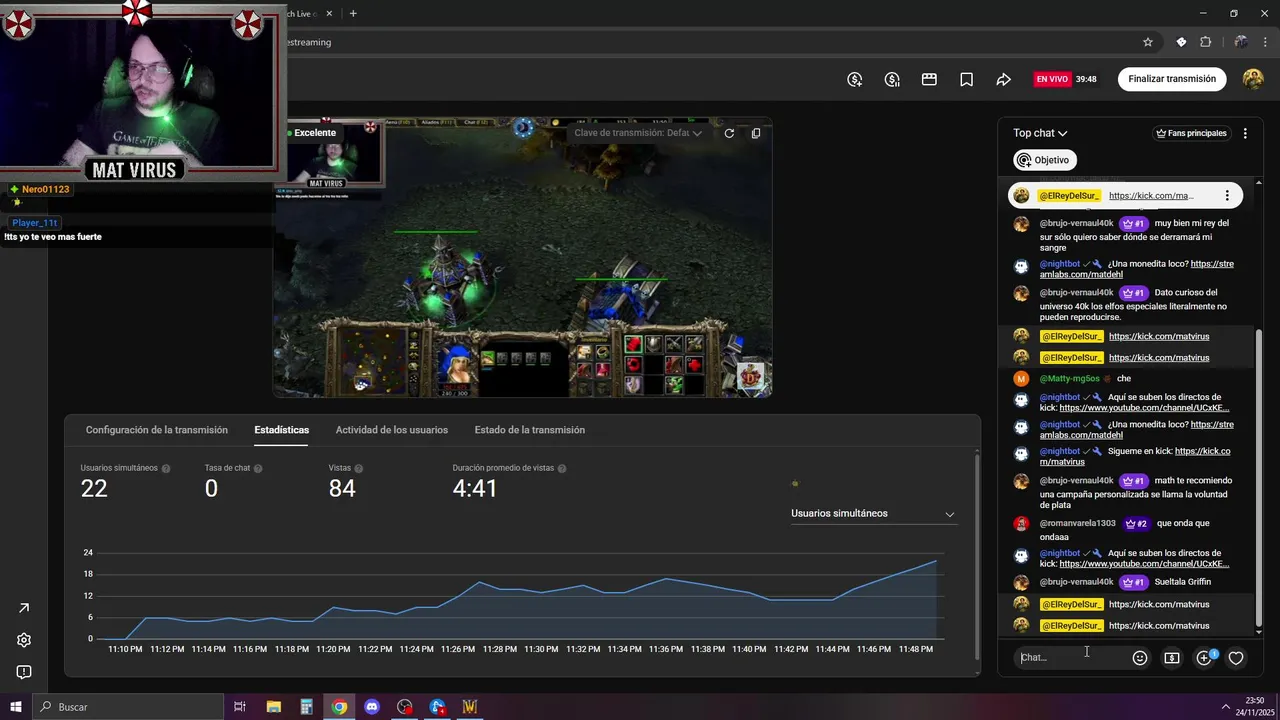
Task: Click the pause monetization dollar icon in header
Action: 892,79
